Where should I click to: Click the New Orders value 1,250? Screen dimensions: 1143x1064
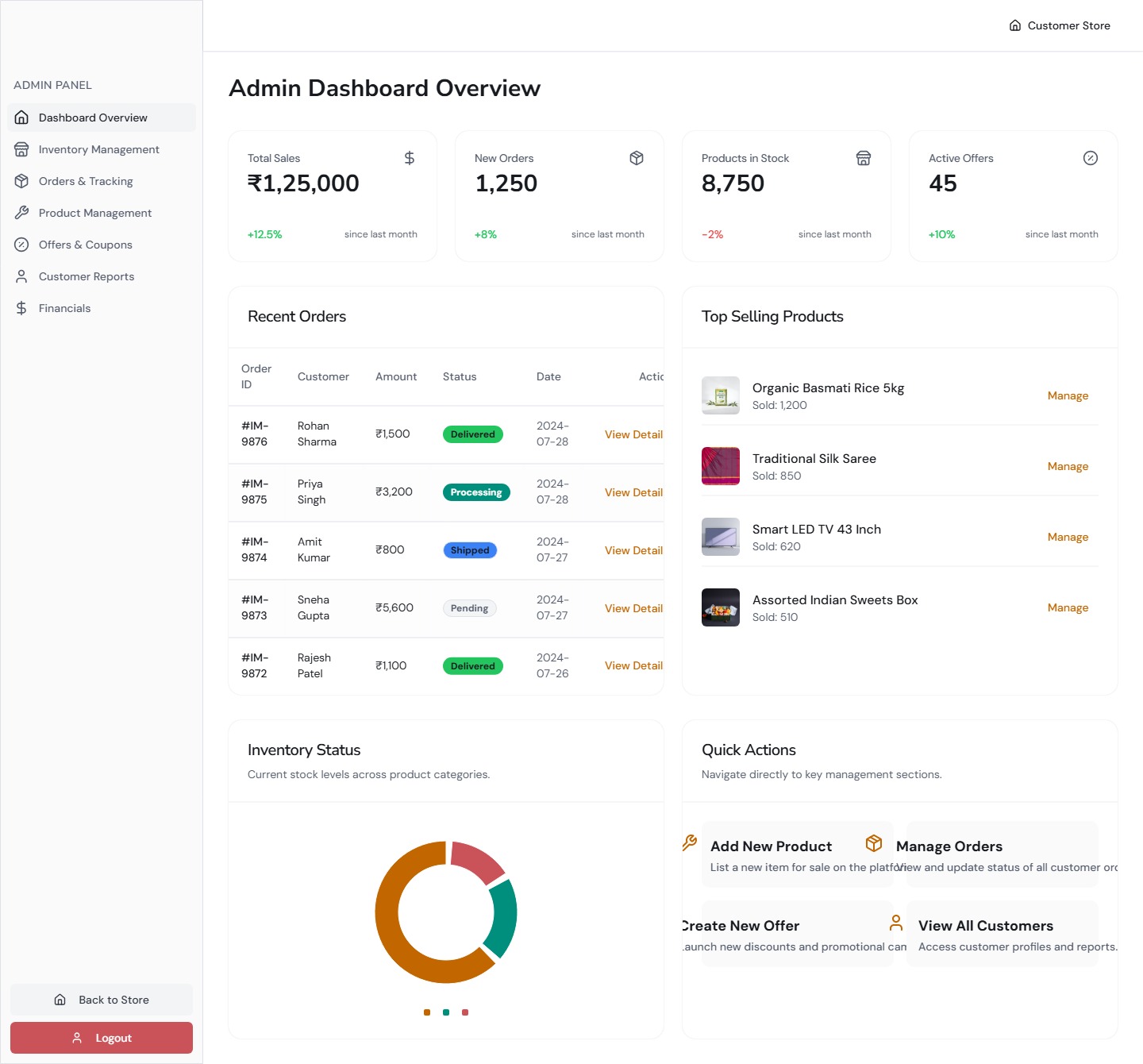pos(506,183)
